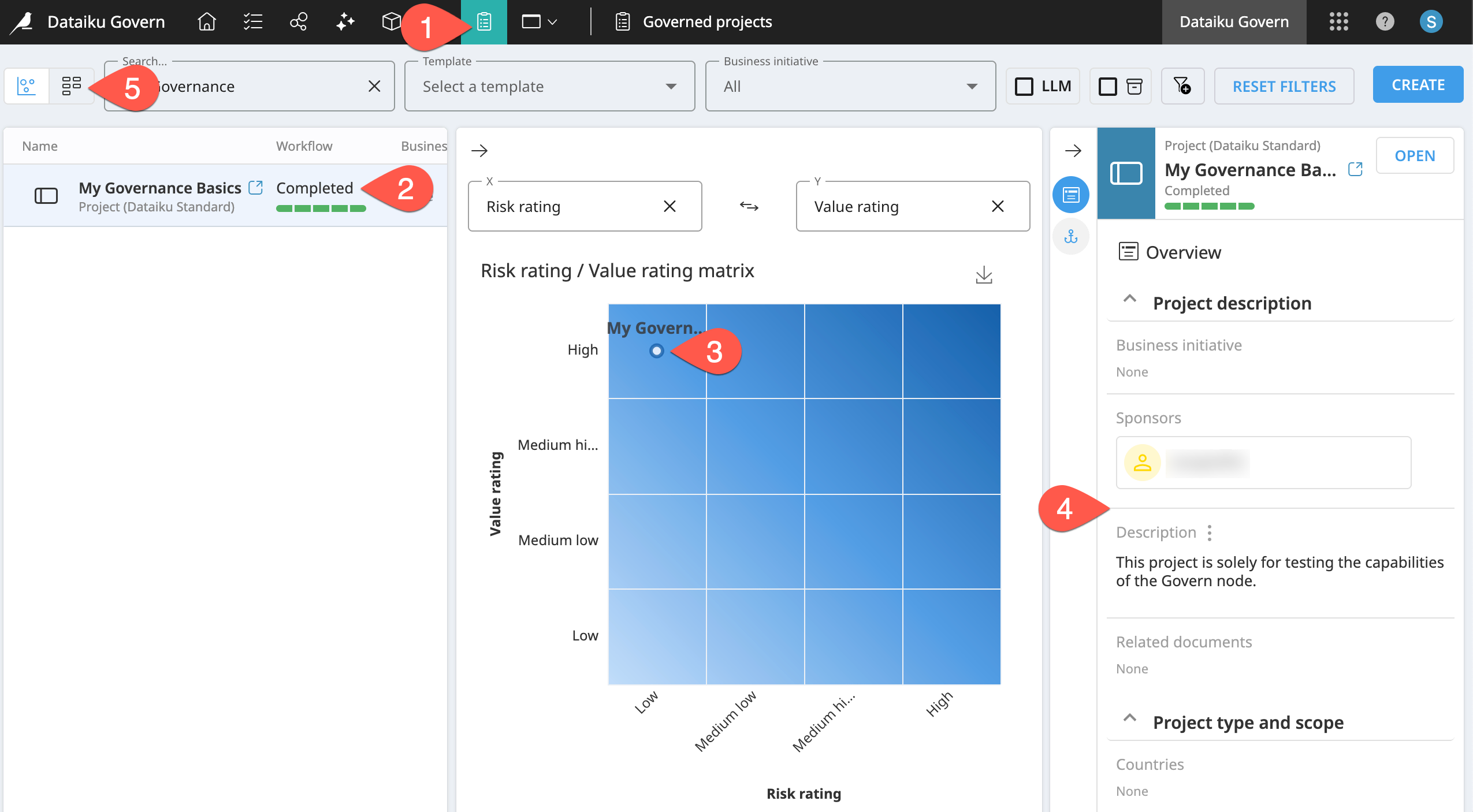Click the Dataiku Govern bird logo
1473x812 pixels.
pyautogui.click(x=22, y=22)
